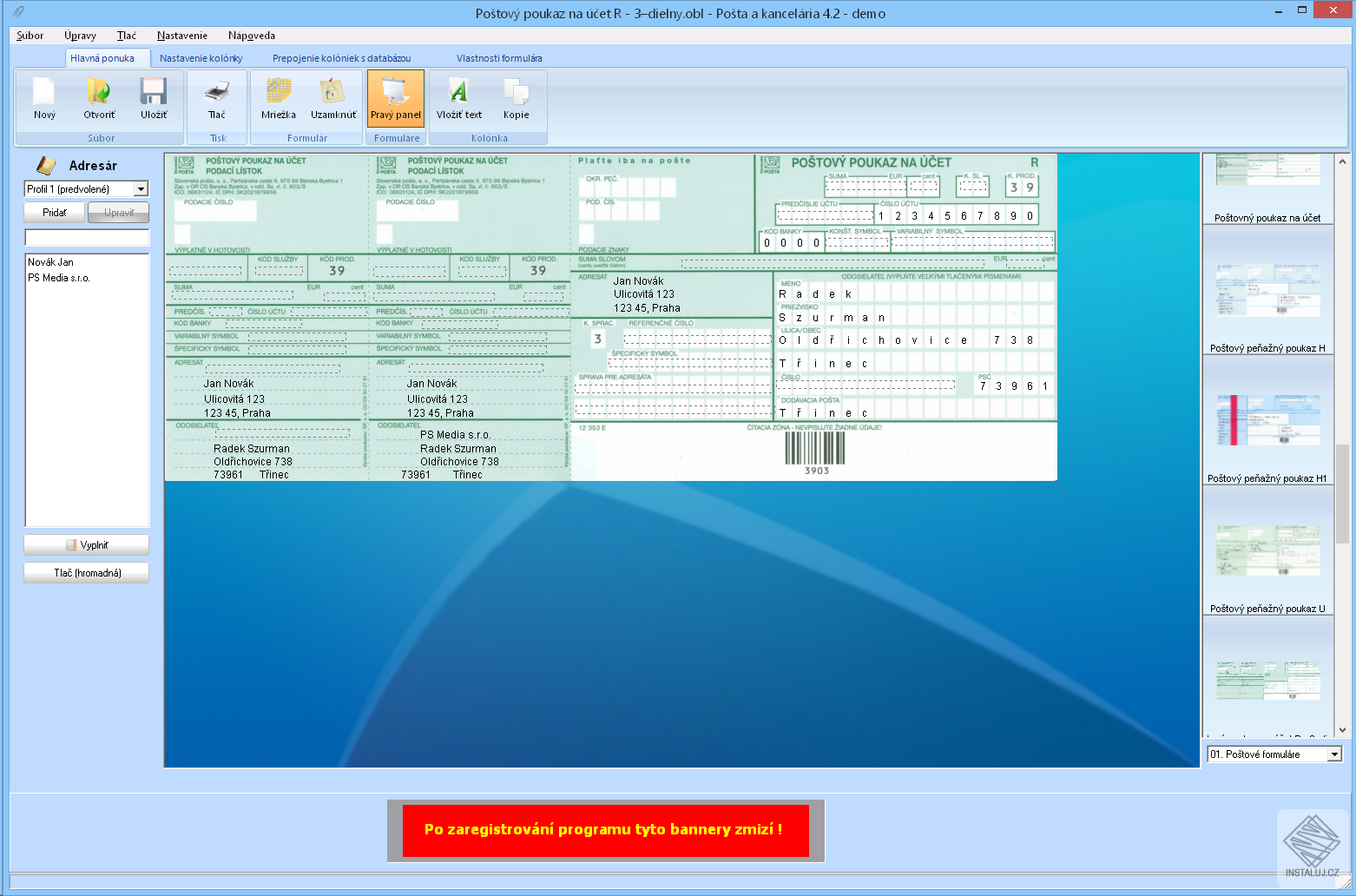Insert text with Vložiť text

coord(459,99)
